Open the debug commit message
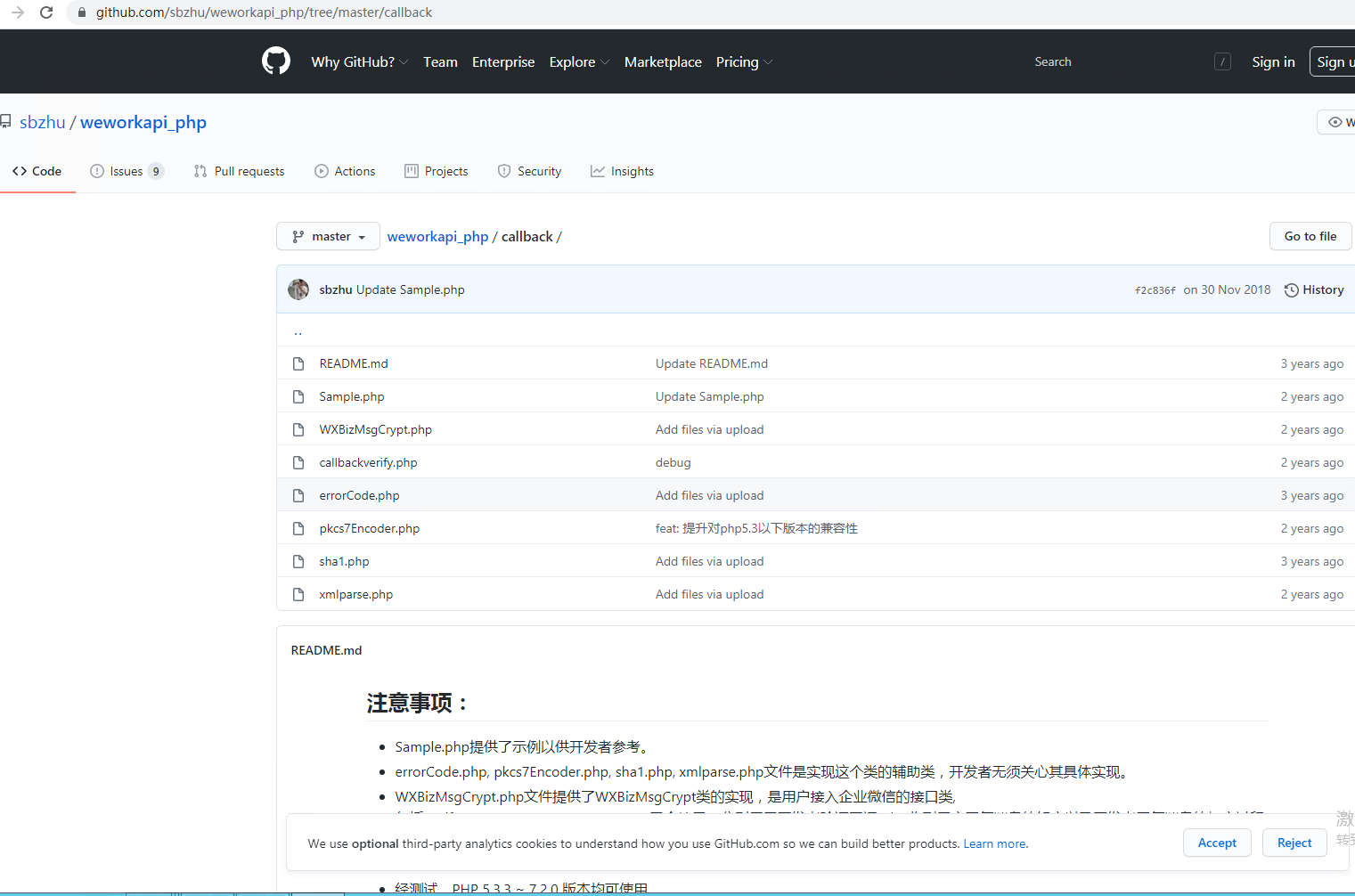 [x=673, y=462]
